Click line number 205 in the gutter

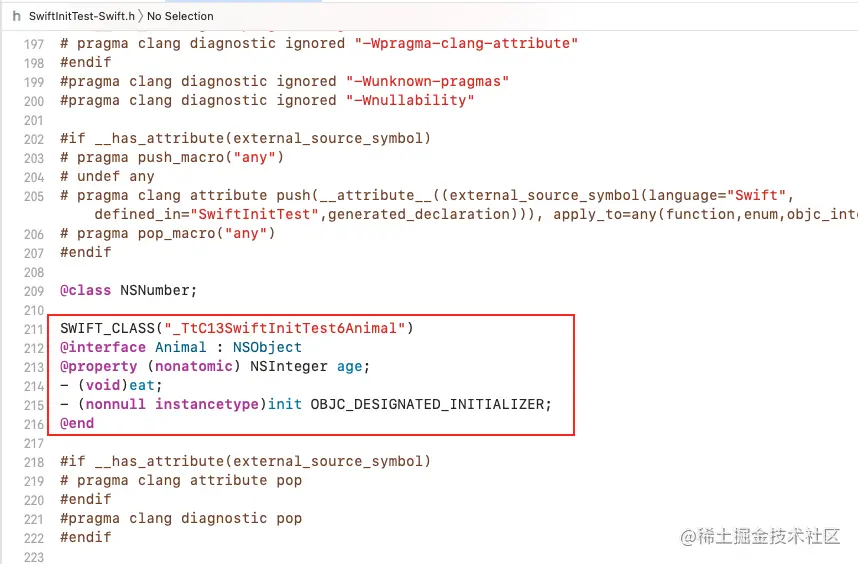(x=32, y=196)
